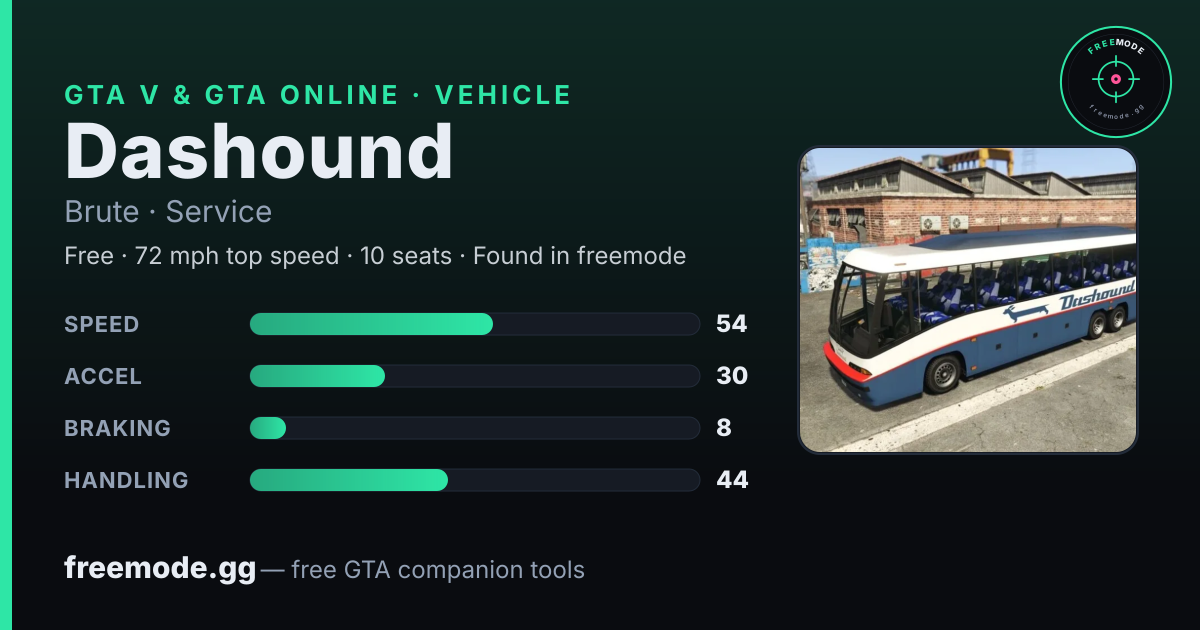The image size is (1200, 630).
Task: Click the ACCEL label
Action: [103, 376]
